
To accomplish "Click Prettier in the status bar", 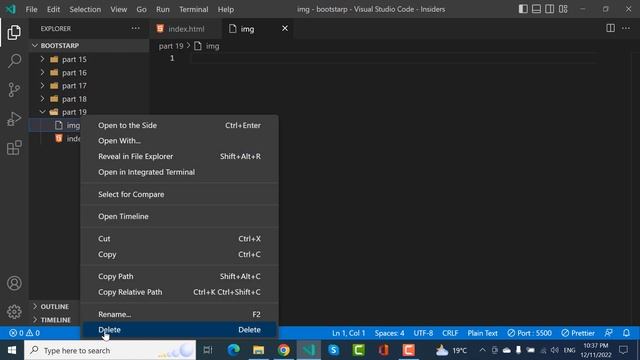I will click(x=578, y=333).
